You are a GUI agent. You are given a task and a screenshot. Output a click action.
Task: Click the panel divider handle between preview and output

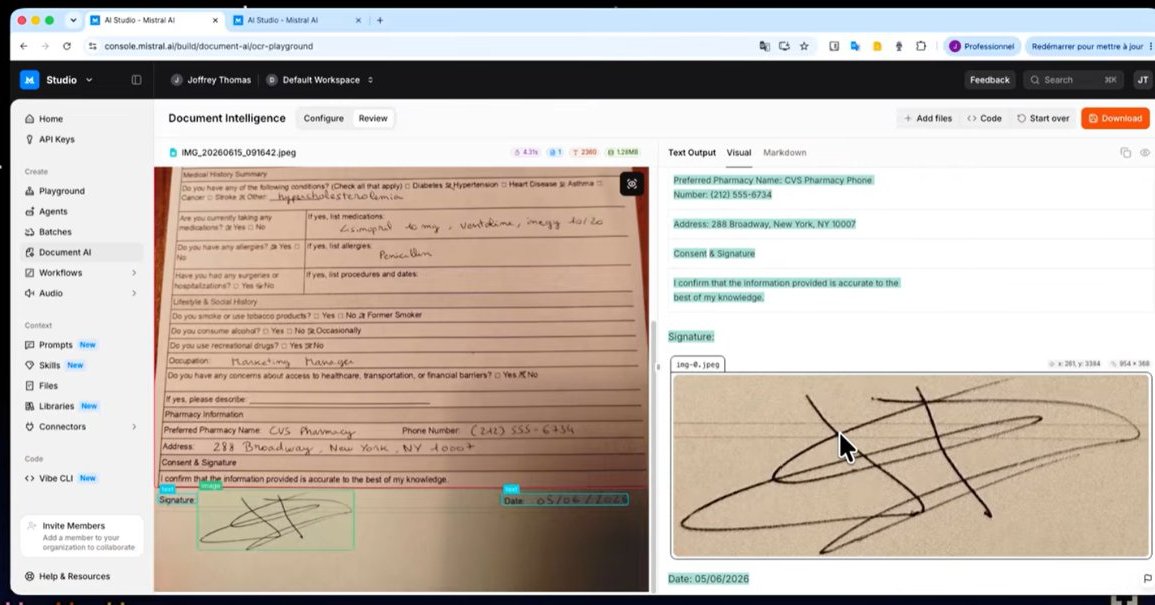(x=658, y=366)
